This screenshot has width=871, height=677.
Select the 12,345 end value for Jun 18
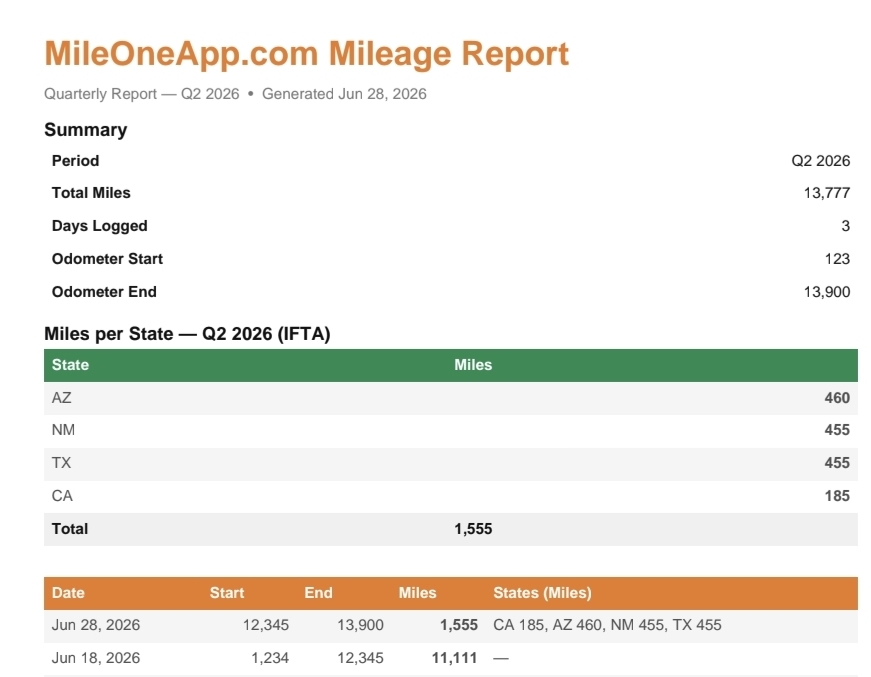pyautogui.click(x=361, y=659)
